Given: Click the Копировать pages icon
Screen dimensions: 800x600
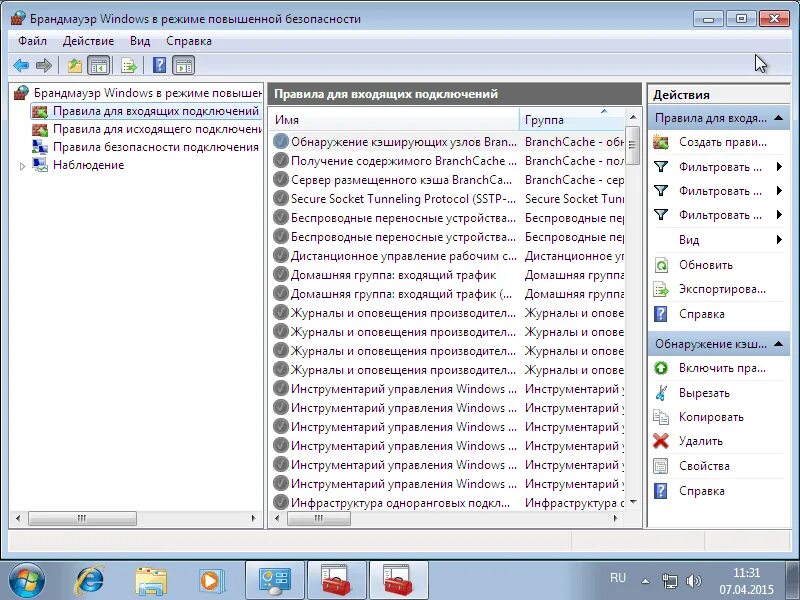Looking at the screenshot, I should 661,417.
